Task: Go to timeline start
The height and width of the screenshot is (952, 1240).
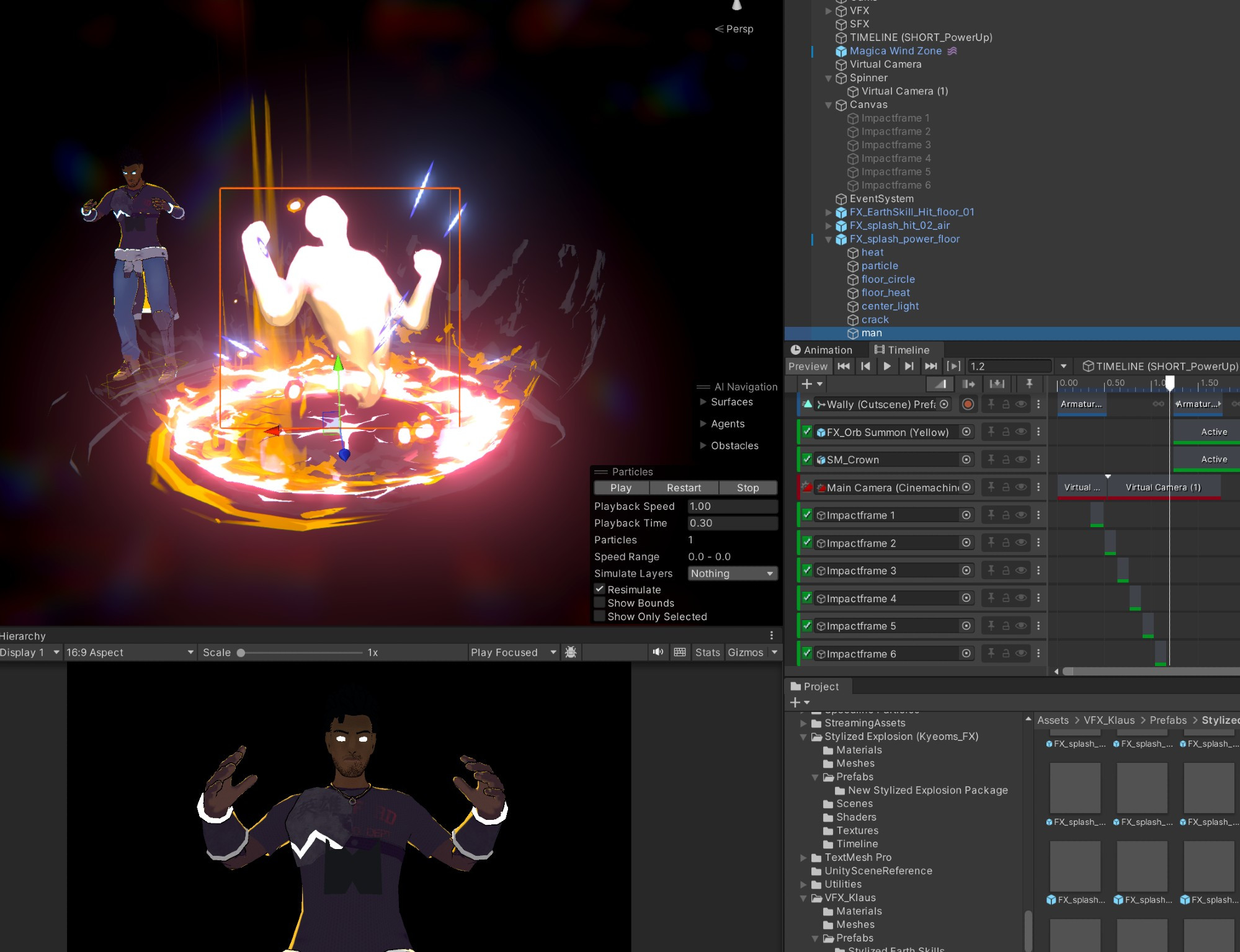Action: [x=844, y=367]
